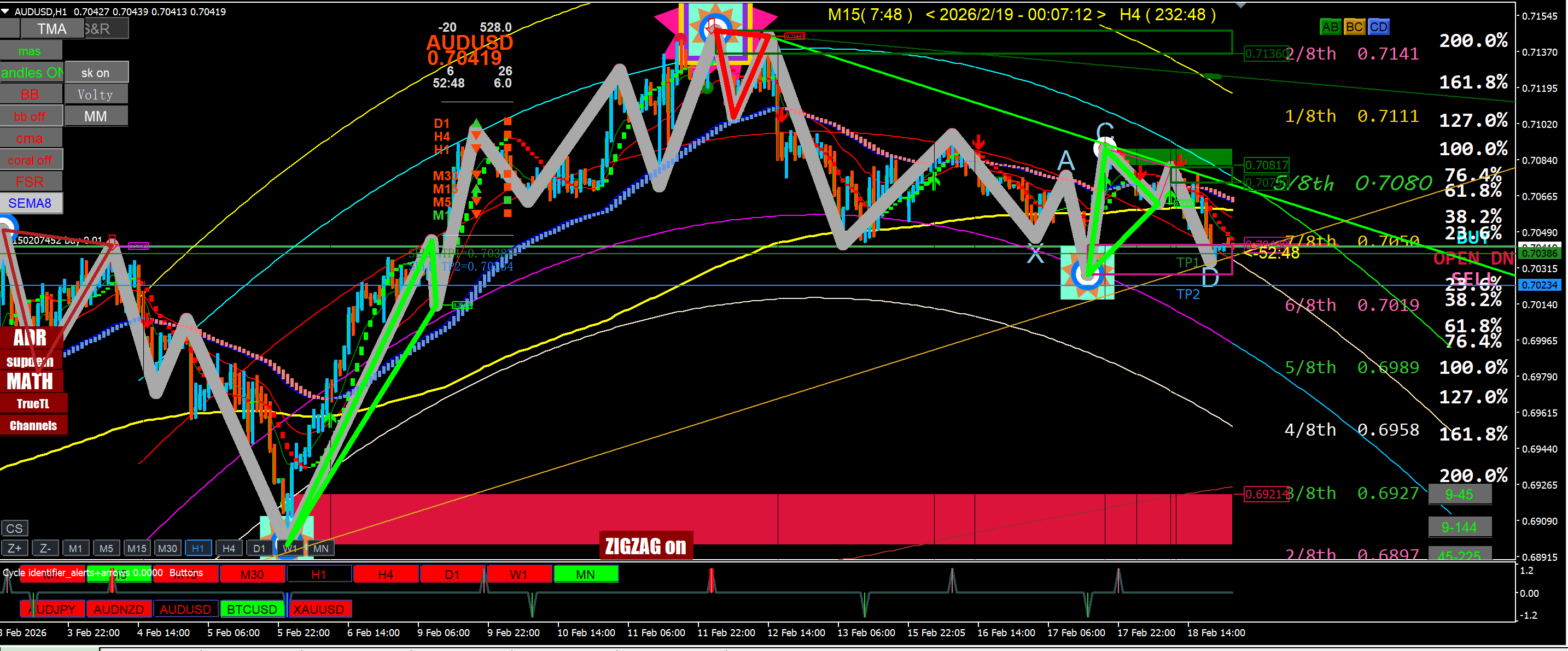Click the MM button in the left panel
The image size is (1568, 651).
tap(96, 116)
